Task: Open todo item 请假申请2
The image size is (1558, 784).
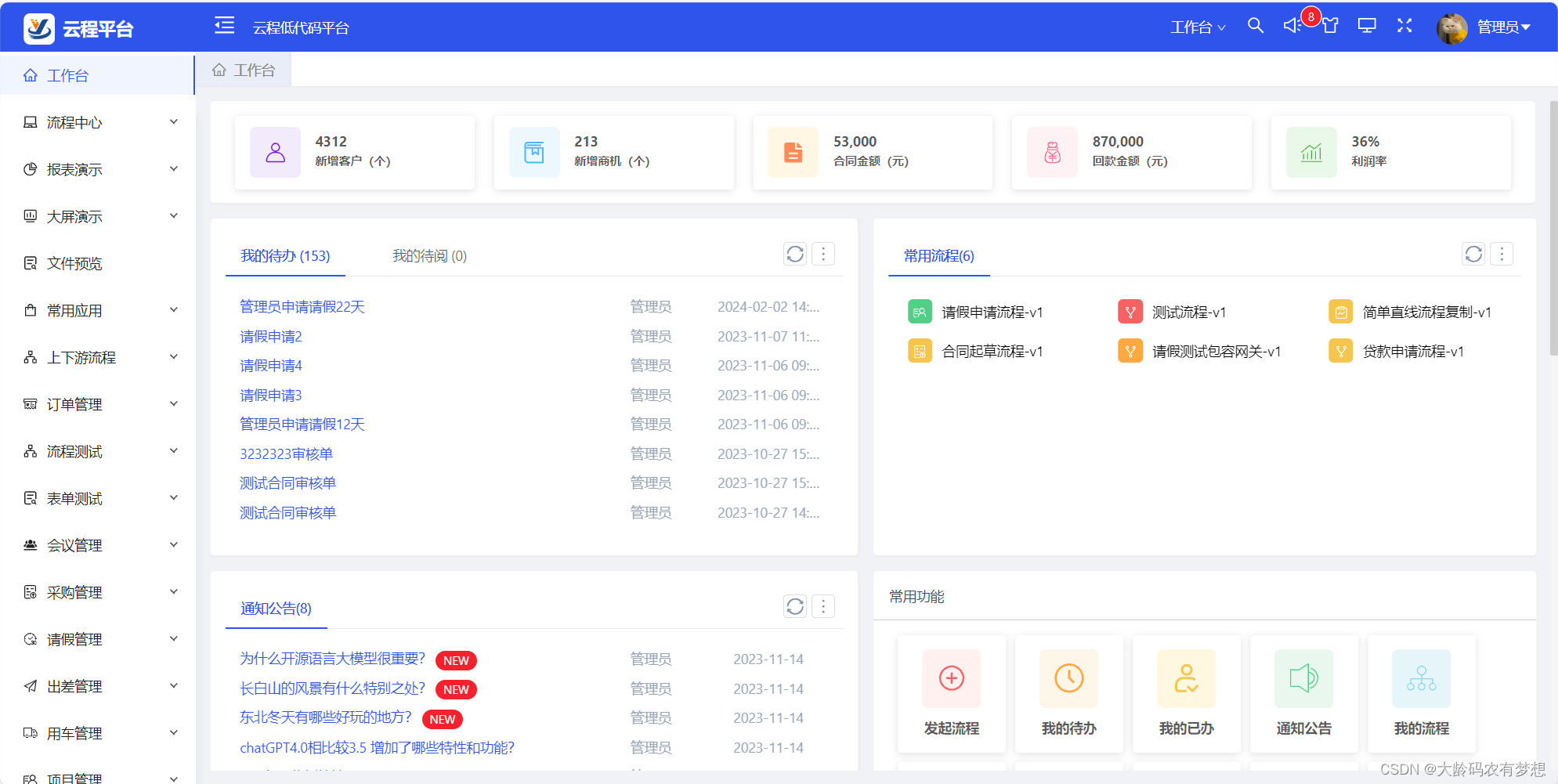Action: tap(271, 336)
